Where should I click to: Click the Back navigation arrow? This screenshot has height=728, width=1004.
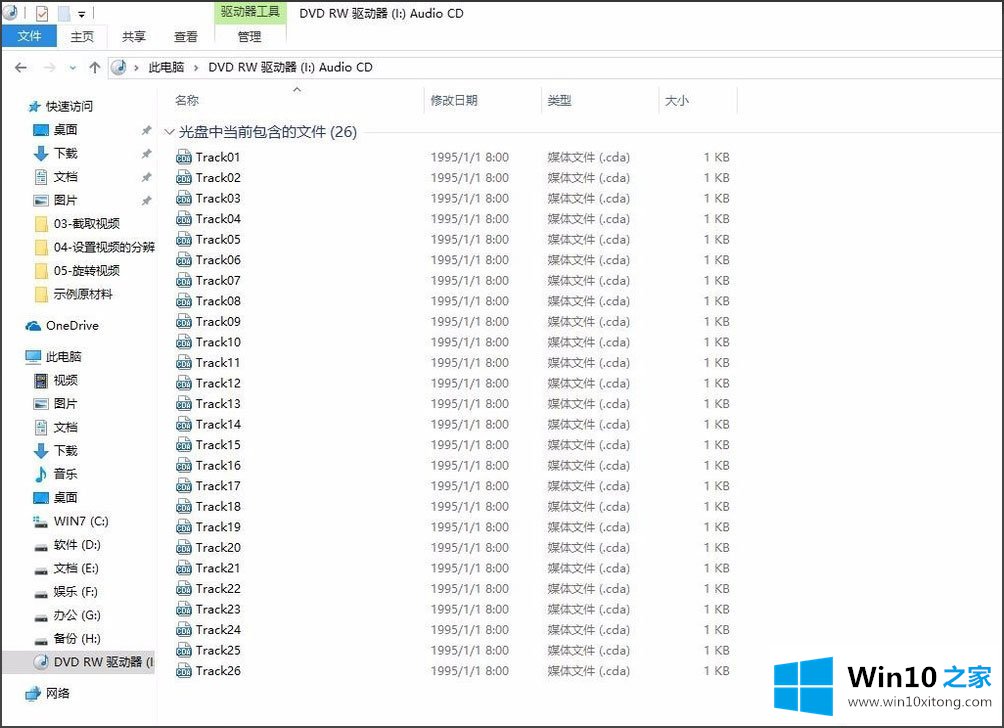click(x=21, y=68)
